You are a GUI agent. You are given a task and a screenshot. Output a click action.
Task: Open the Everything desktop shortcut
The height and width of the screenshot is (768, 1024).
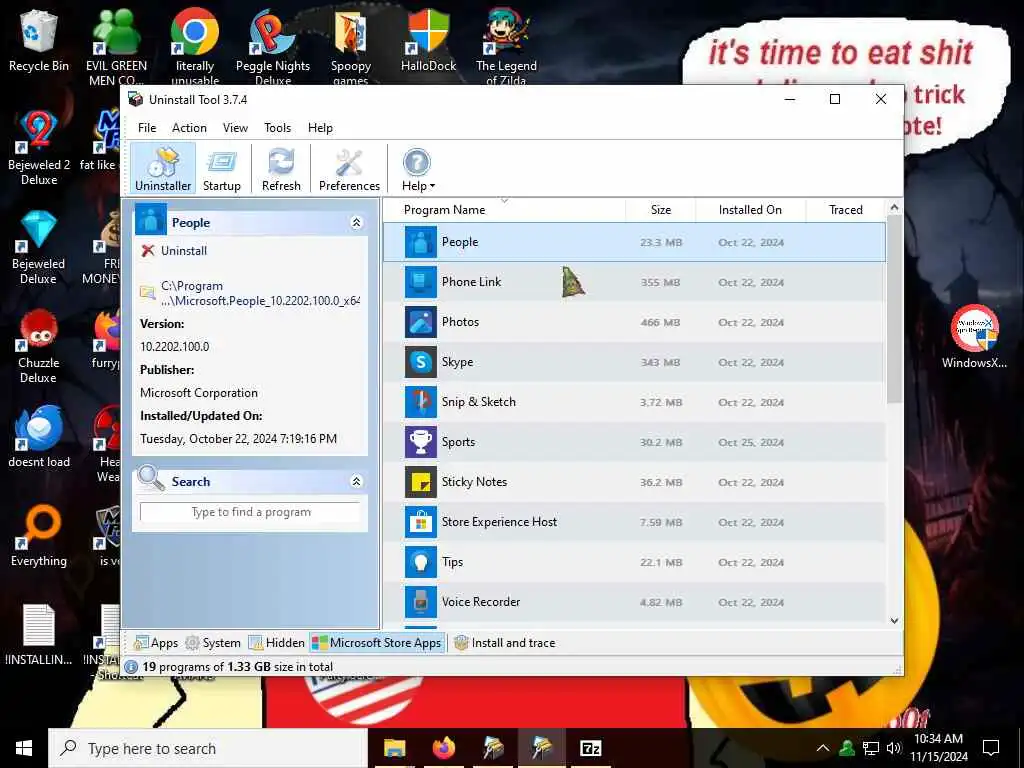39,536
